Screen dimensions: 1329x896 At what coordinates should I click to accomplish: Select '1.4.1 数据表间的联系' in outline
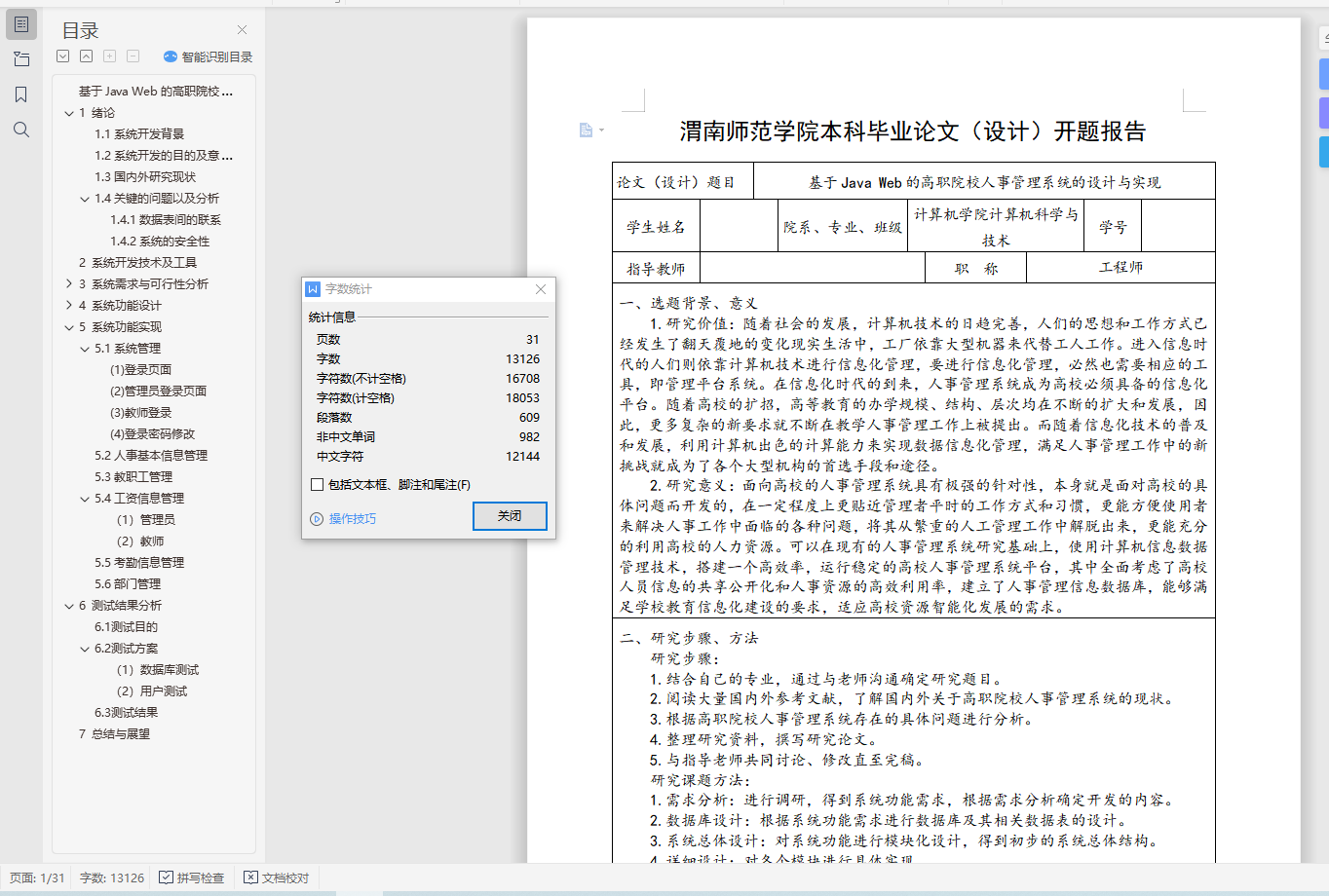[166, 220]
